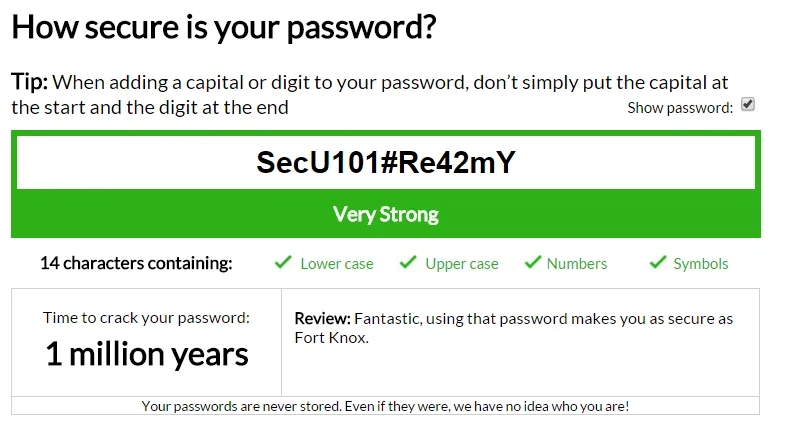Click the Lower case green checkmark icon
The width and height of the screenshot is (789, 424).
(x=282, y=263)
